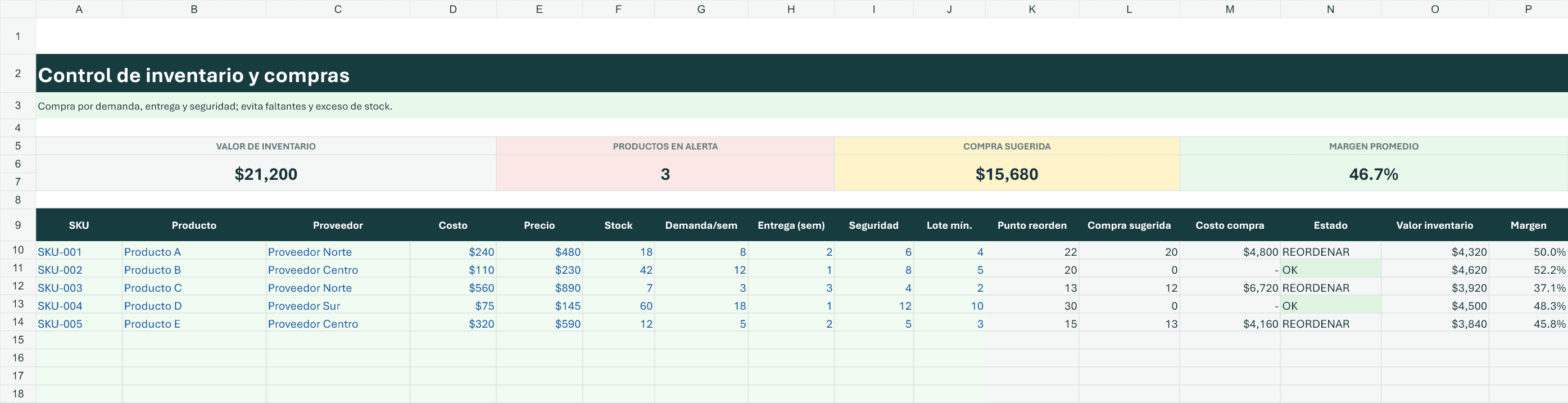Select the $3,840 inventory value cell
The image size is (1568, 403).
tap(1435, 323)
